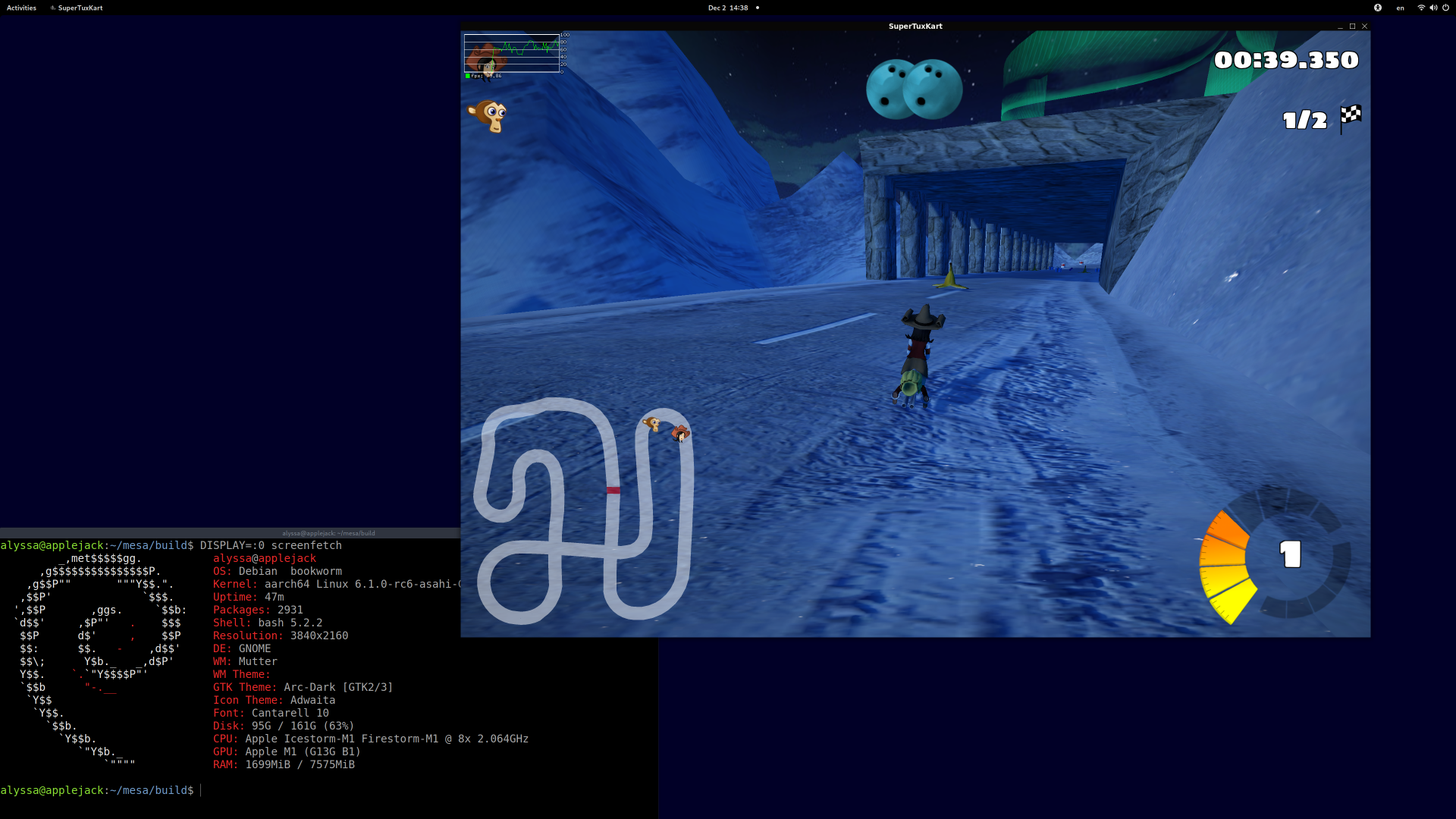This screenshot has height=819, width=1456.
Task: Click the volume speaker icon
Action: coord(1432,8)
